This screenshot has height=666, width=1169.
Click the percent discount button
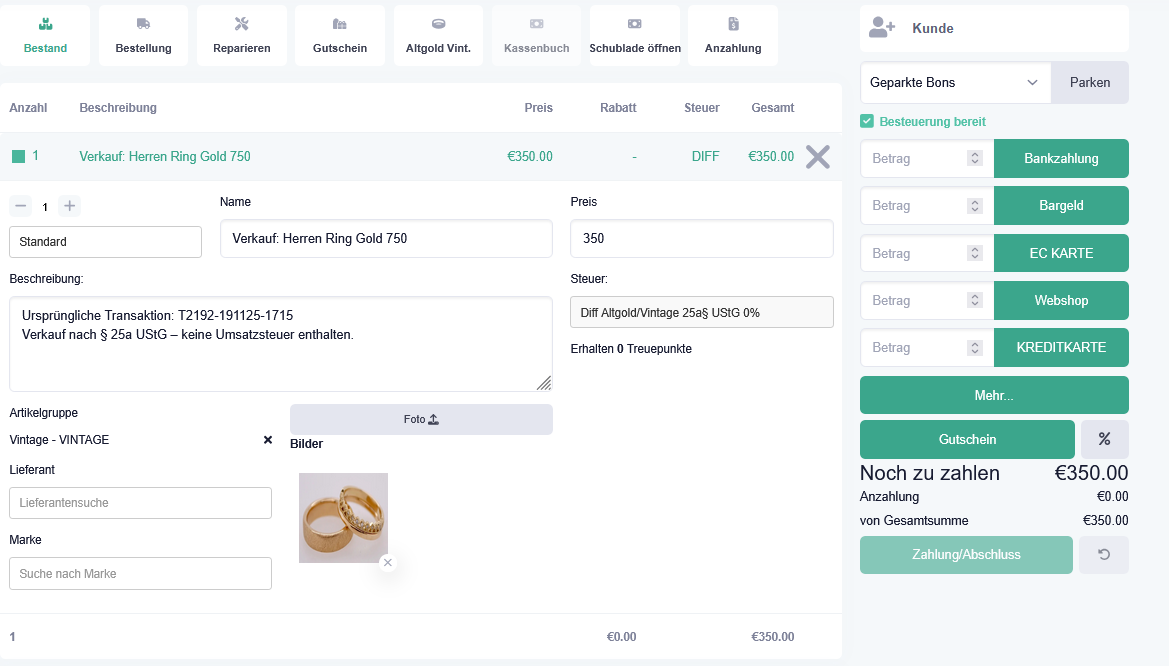1104,439
